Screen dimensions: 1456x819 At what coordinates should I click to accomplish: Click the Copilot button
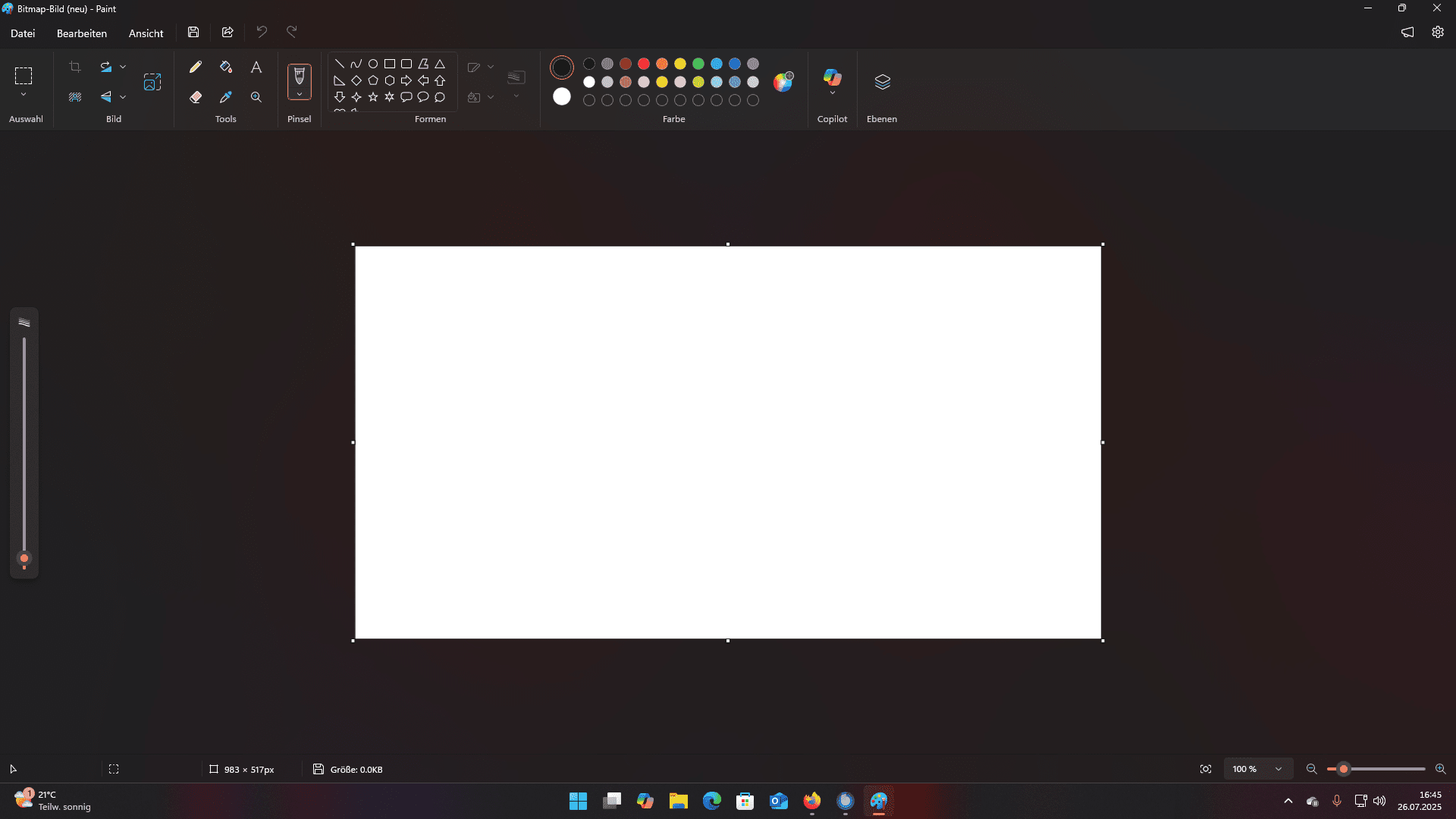[832, 77]
